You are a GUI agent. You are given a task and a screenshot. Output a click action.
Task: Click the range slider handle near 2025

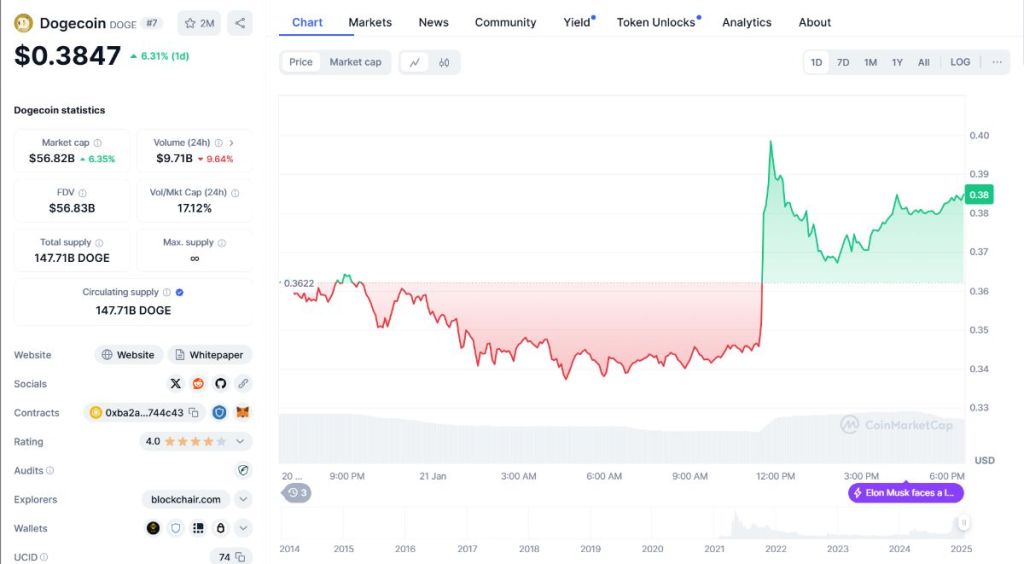tap(963, 523)
